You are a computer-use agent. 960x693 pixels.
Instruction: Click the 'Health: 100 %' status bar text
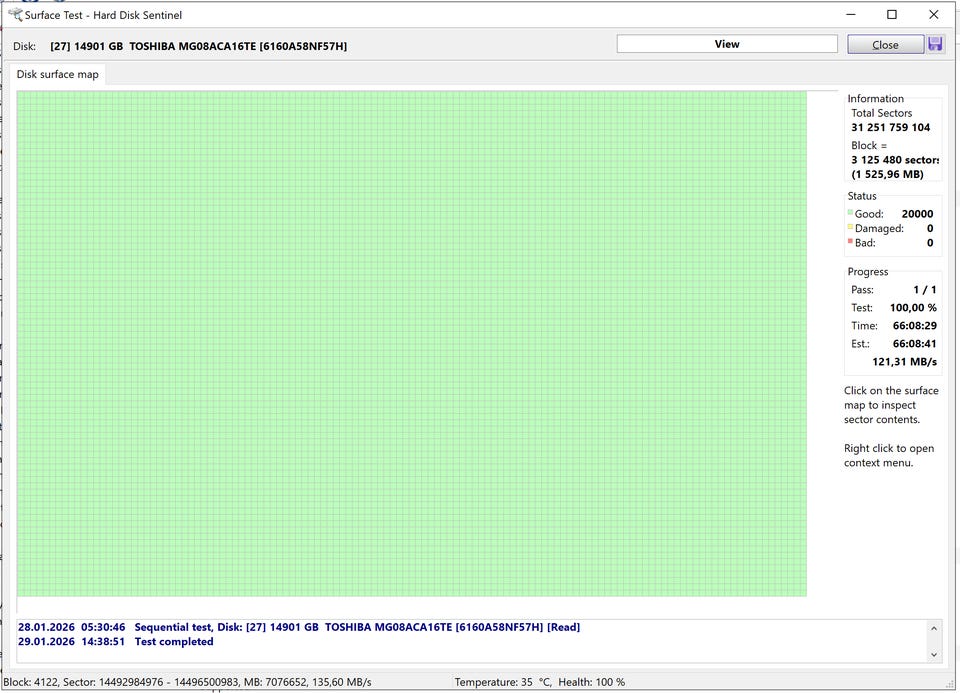click(591, 682)
